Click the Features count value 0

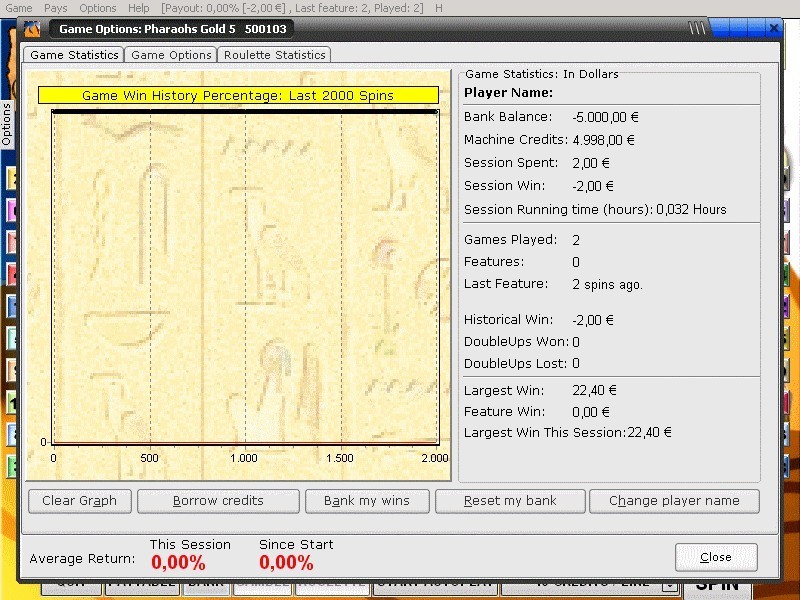tap(576, 262)
